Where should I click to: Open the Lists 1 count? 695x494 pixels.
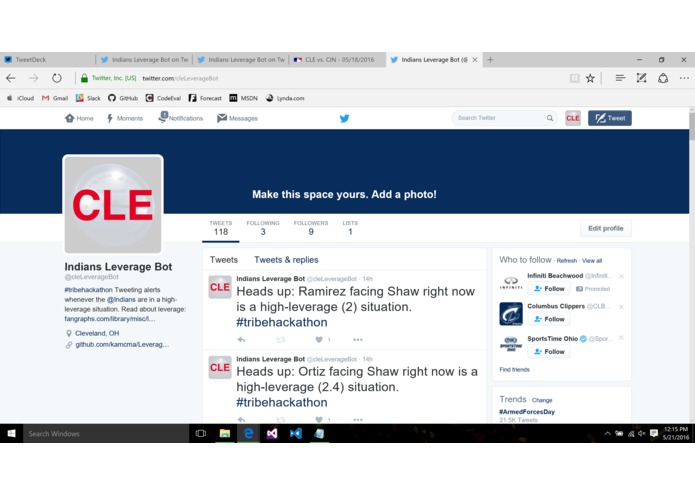(350, 228)
